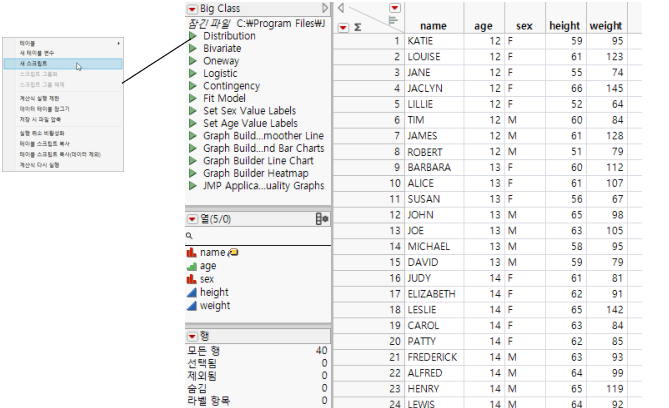
Task: Click the ordinal modeling-type icon beside age
Action: click(192, 266)
